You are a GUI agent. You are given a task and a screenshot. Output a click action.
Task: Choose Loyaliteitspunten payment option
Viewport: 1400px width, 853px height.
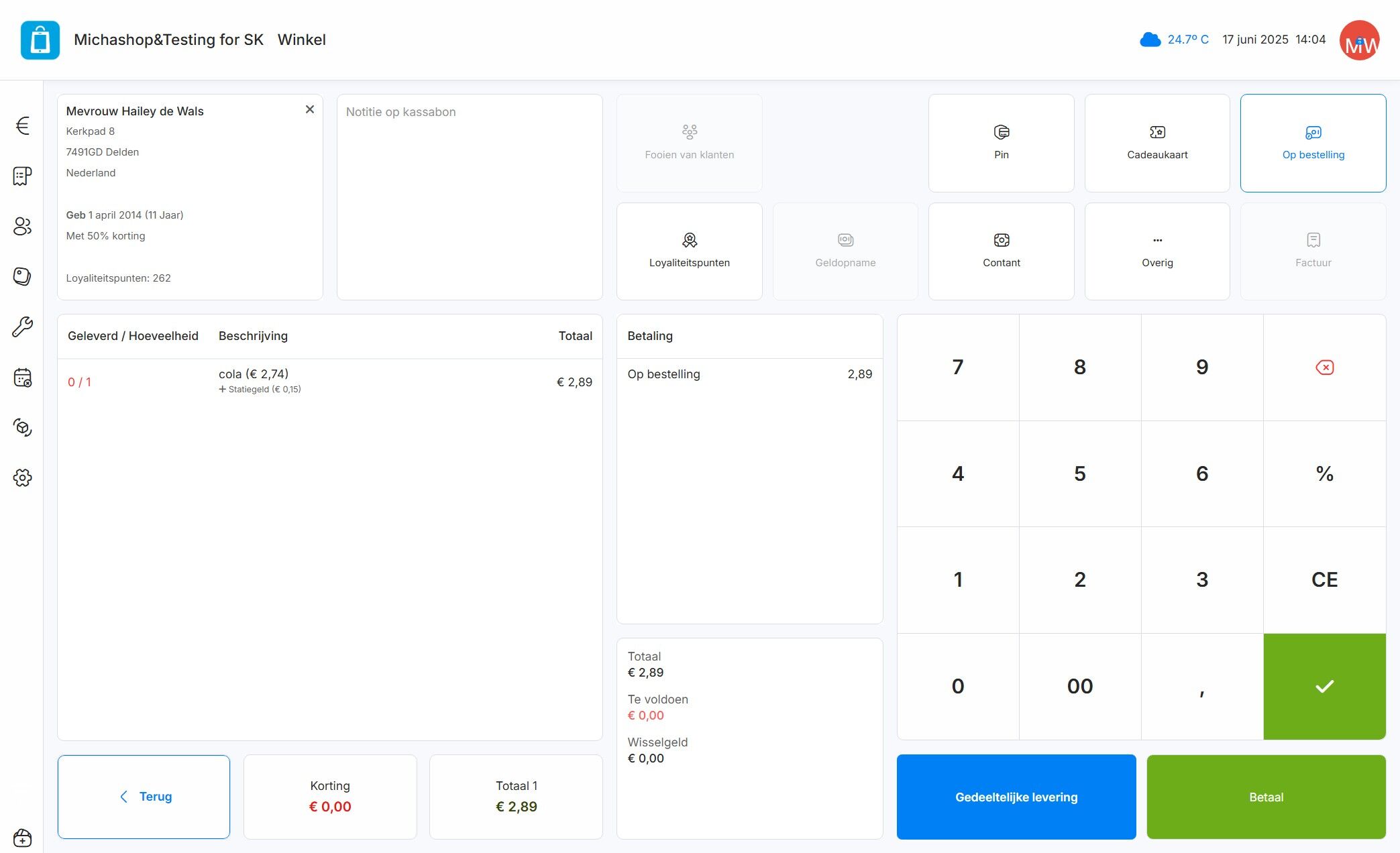coord(689,251)
